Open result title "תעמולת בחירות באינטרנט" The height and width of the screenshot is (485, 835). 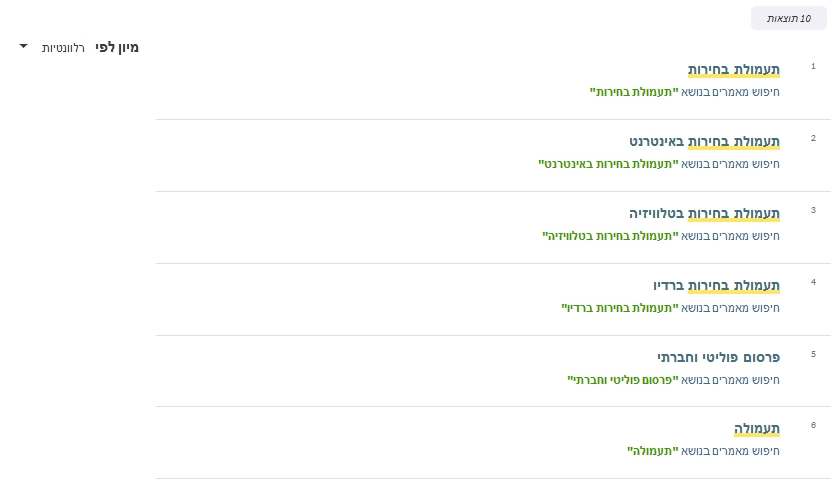pos(704,141)
